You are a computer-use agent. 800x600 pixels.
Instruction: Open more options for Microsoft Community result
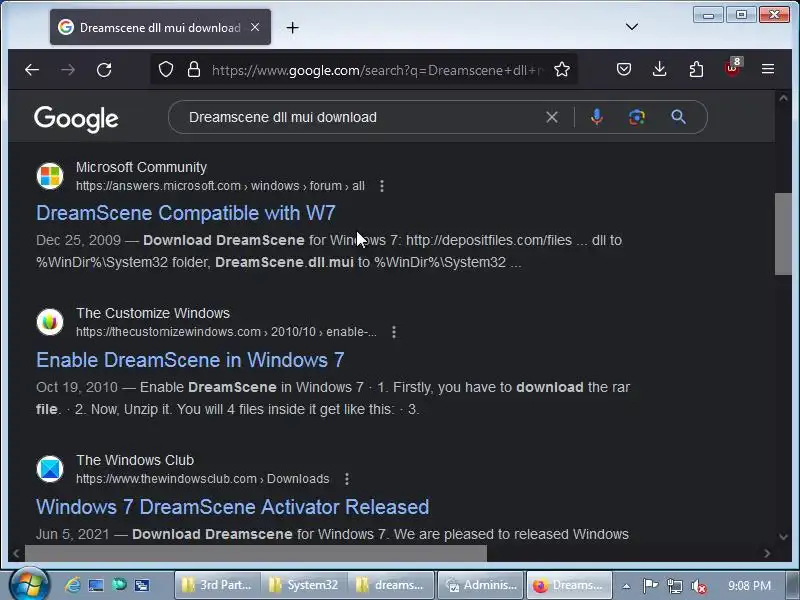(x=382, y=186)
